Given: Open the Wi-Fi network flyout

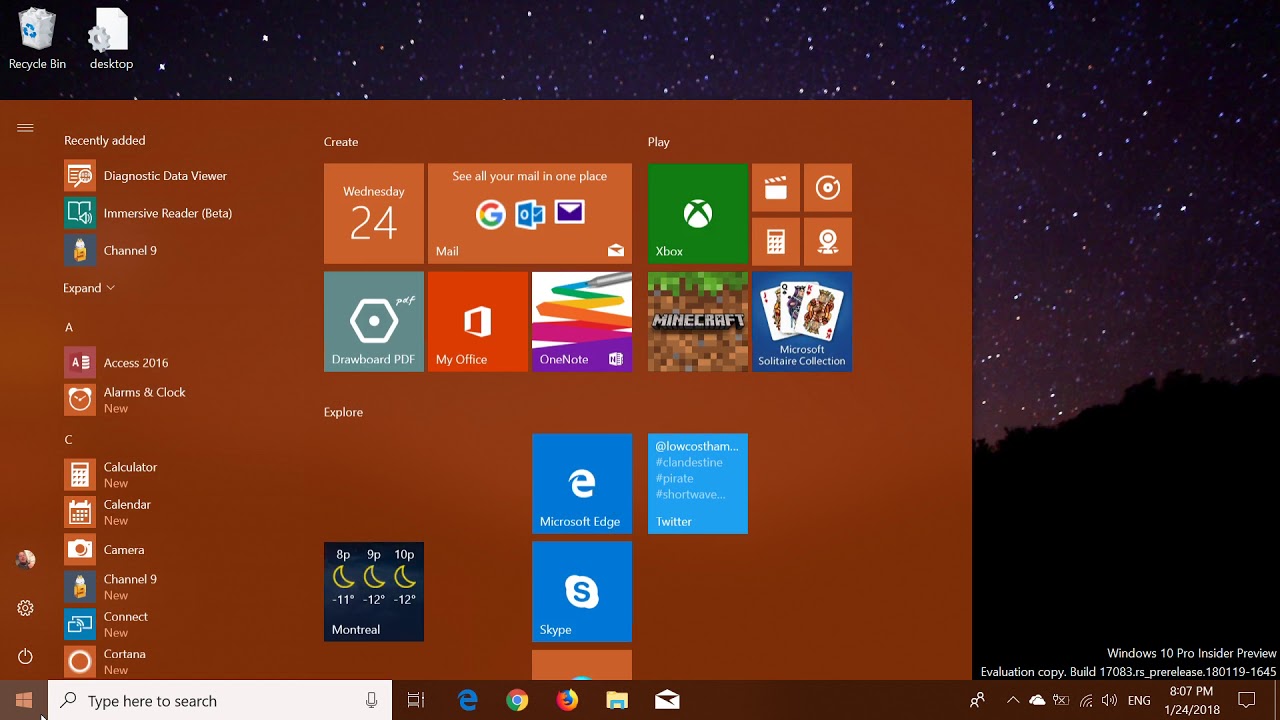Looking at the screenshot, I should pyautogui.click(x=1086, y=700).
